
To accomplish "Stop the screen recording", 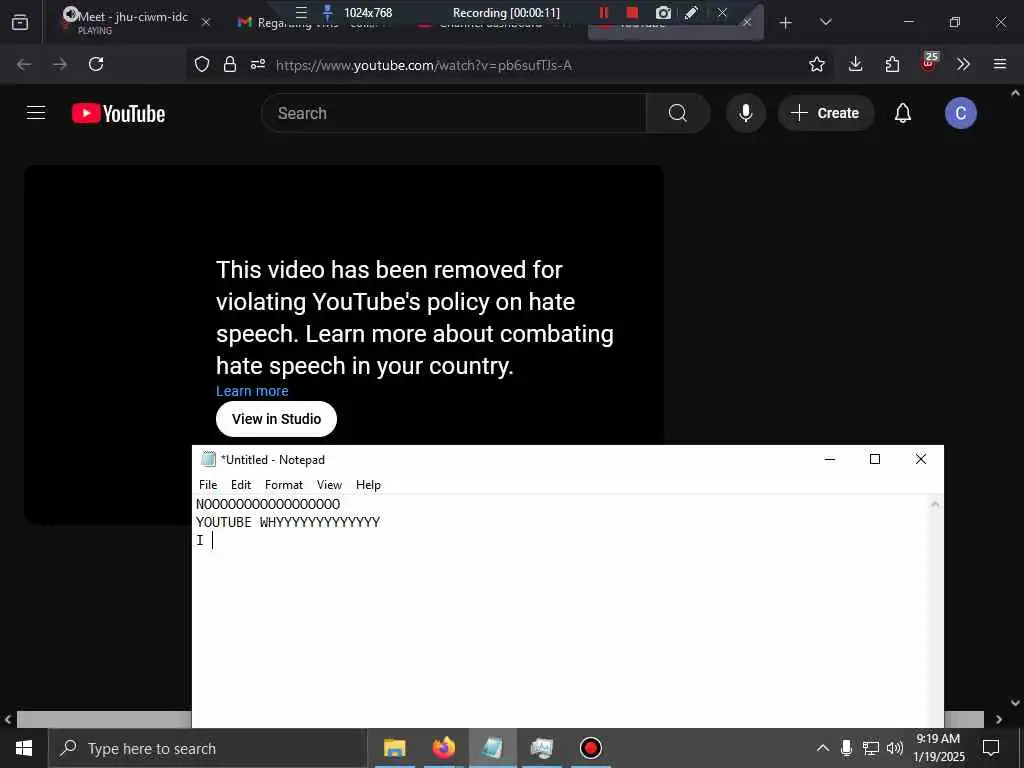I will tap(632, 12).
